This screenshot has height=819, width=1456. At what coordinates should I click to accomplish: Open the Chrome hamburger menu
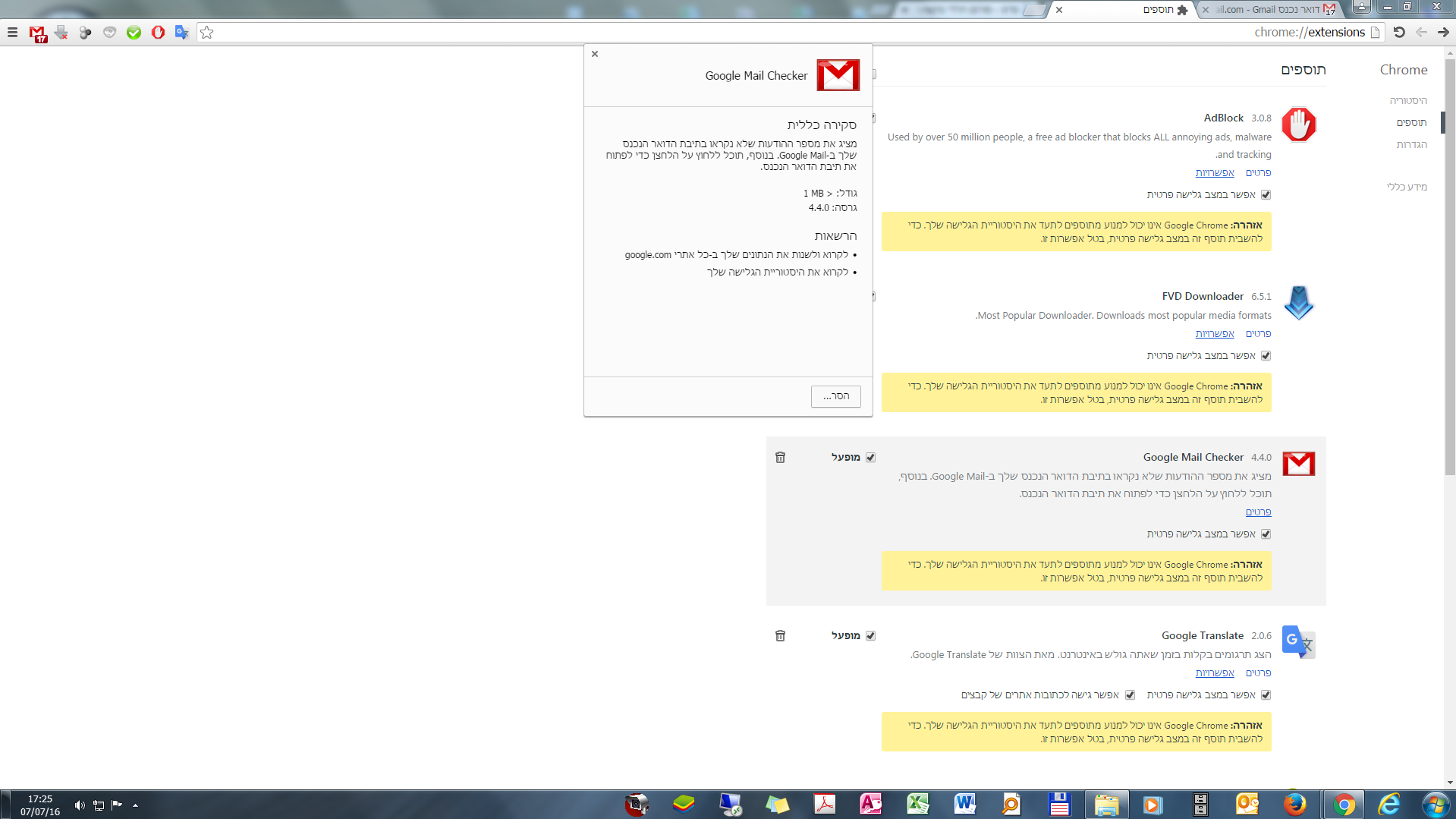click(12, 33)
